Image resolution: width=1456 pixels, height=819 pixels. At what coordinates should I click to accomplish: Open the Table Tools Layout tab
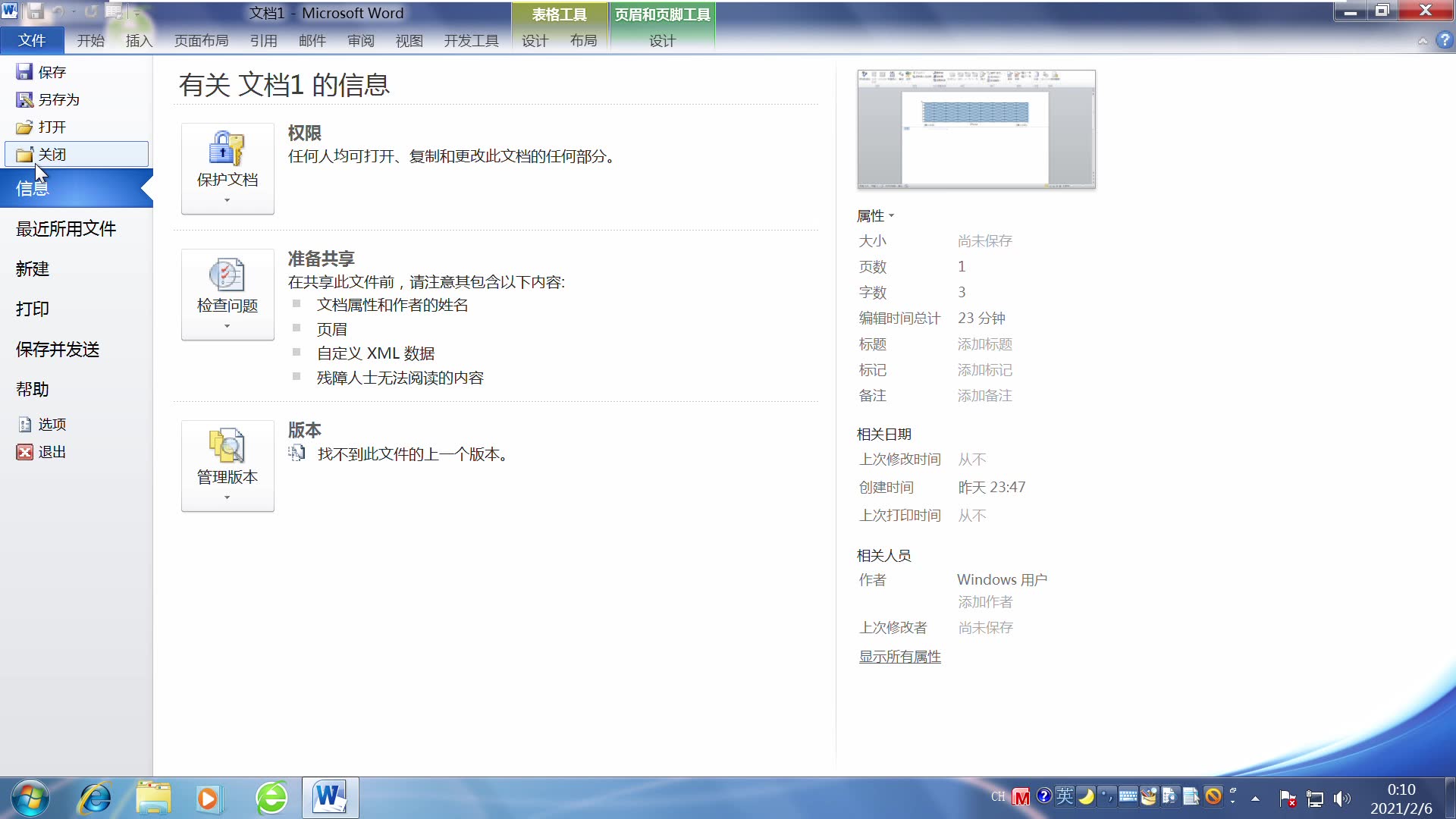(583, 40)
